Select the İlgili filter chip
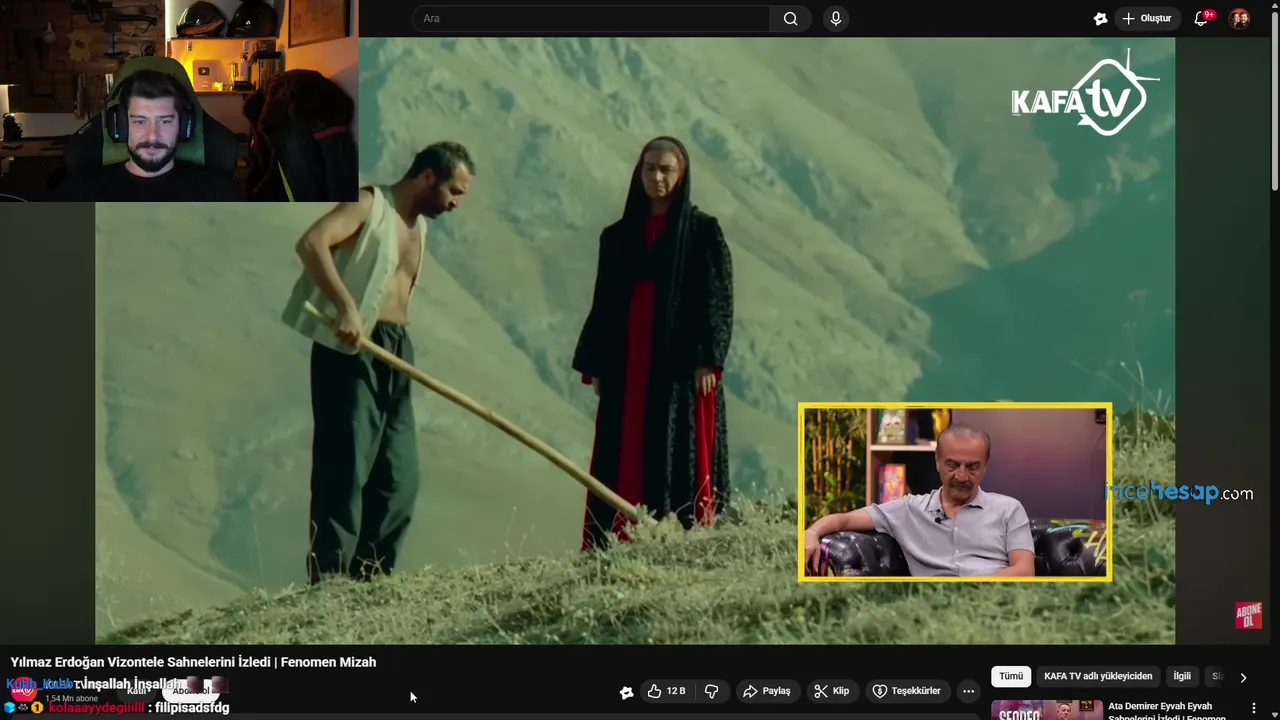Viewport: 1280px width, 720px height. click(x=1182, y=676)
